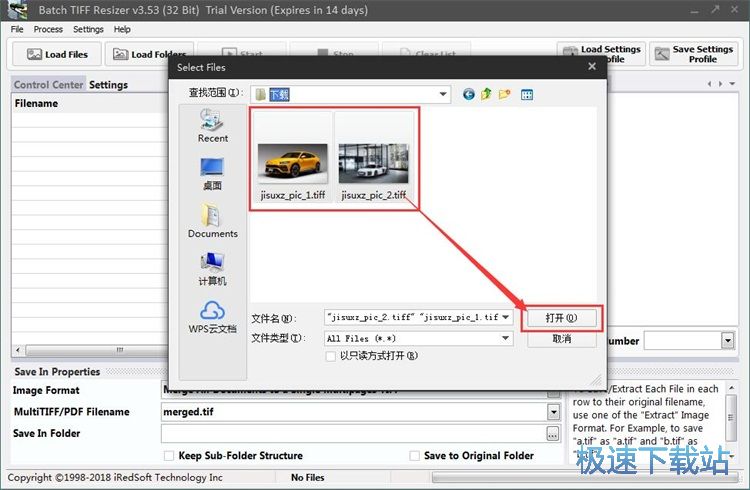The width and height of the screenshot is (750, 490).
Task: Expand the Image Format dropdown arrow
Action: 553,393
